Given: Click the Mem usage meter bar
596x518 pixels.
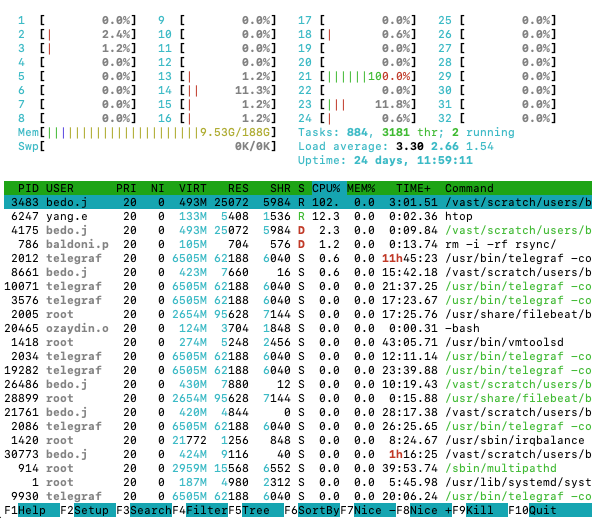Looking at the screenshot, I should (147, 132).
